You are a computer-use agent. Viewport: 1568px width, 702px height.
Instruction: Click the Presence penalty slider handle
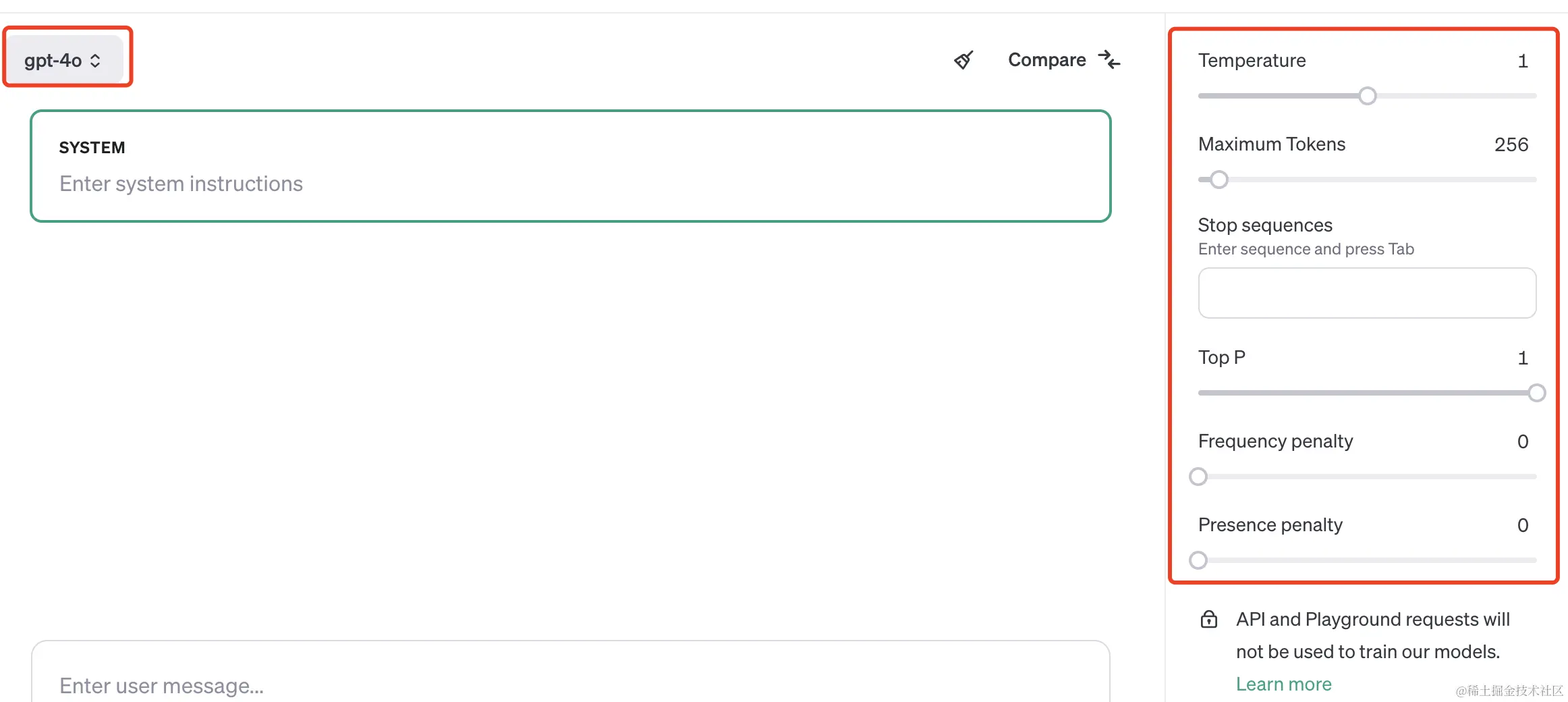(1198, 560)
